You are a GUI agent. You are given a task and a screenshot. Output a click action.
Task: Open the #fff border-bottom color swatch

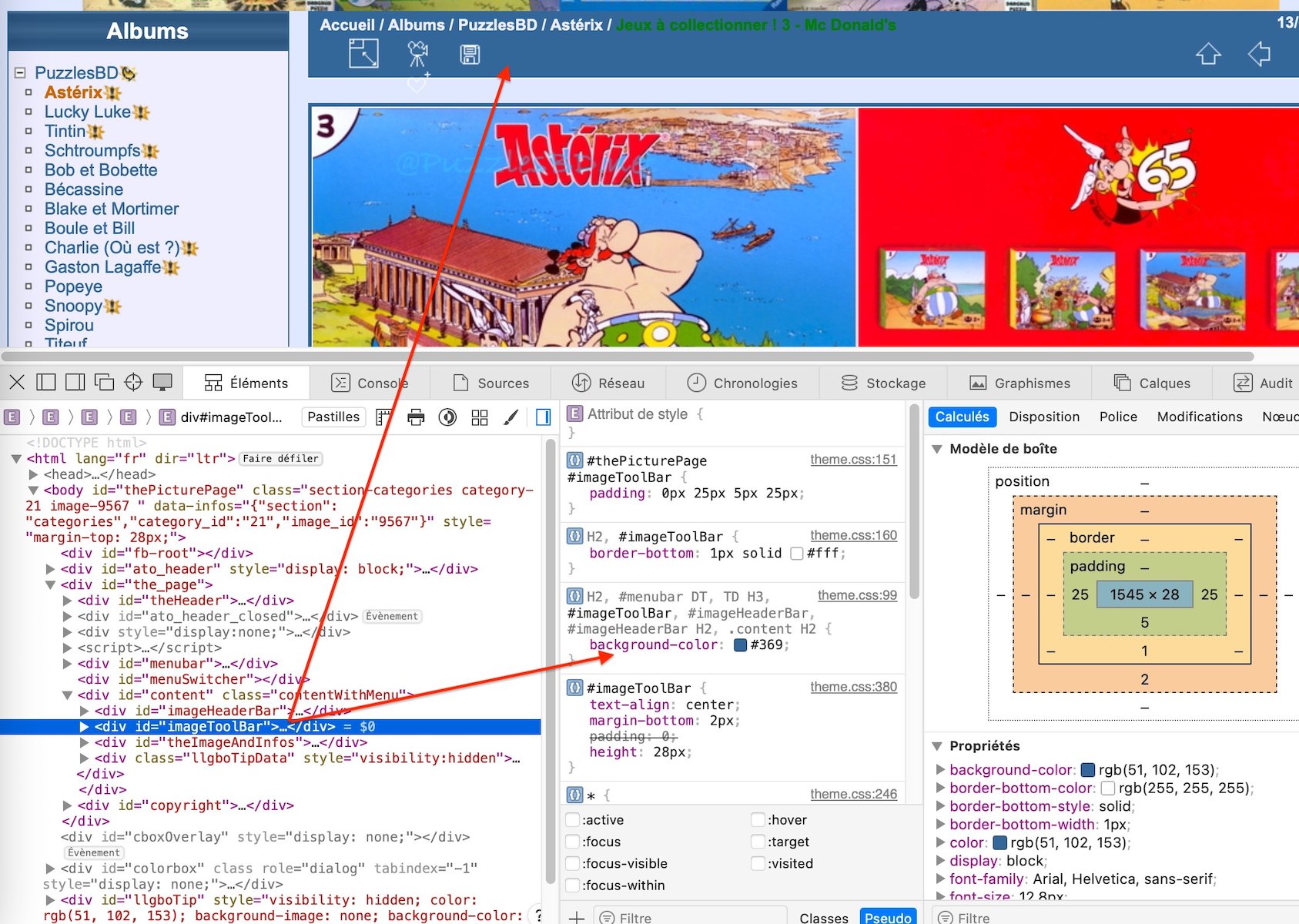click(x=797, y=554)
